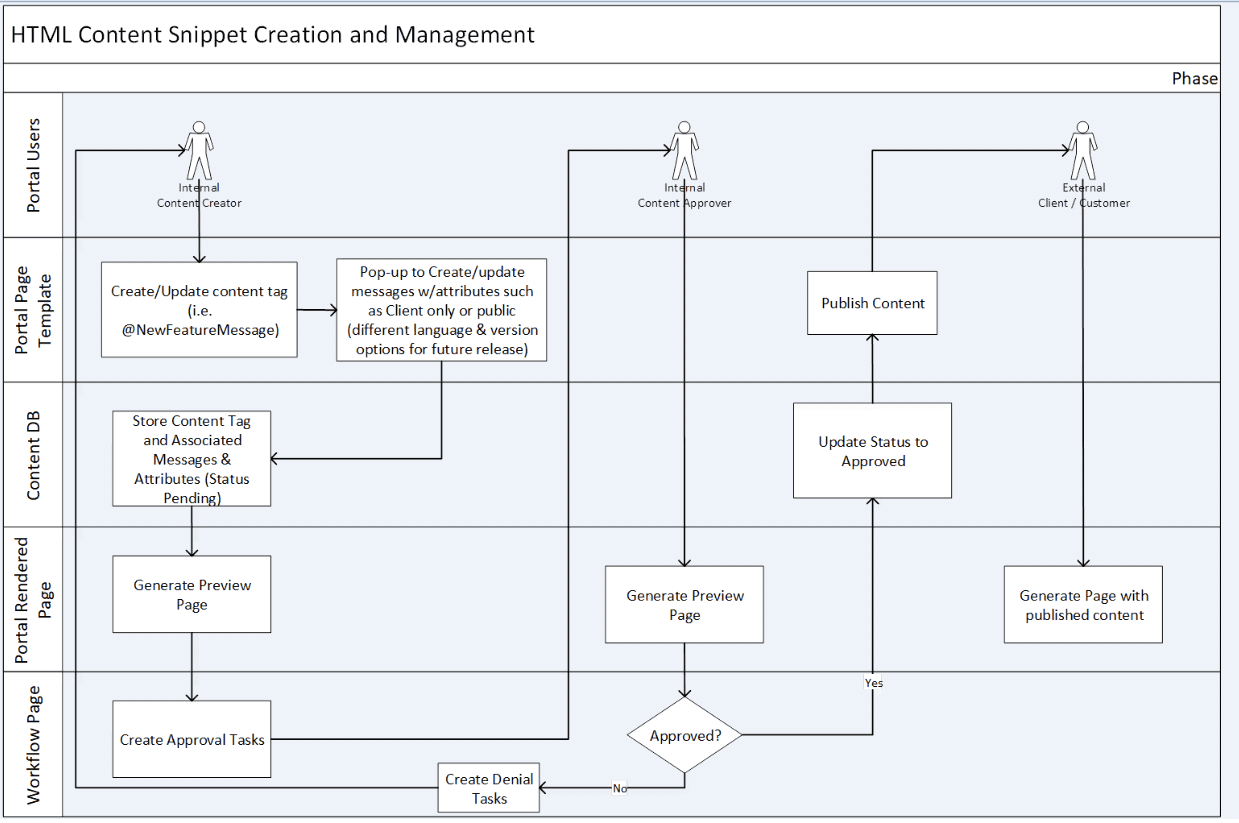Viewport: 1239px width, 823px height.
Task: Click the 'Internal Content Approver' caption text
Action: [x=684, y=195]
